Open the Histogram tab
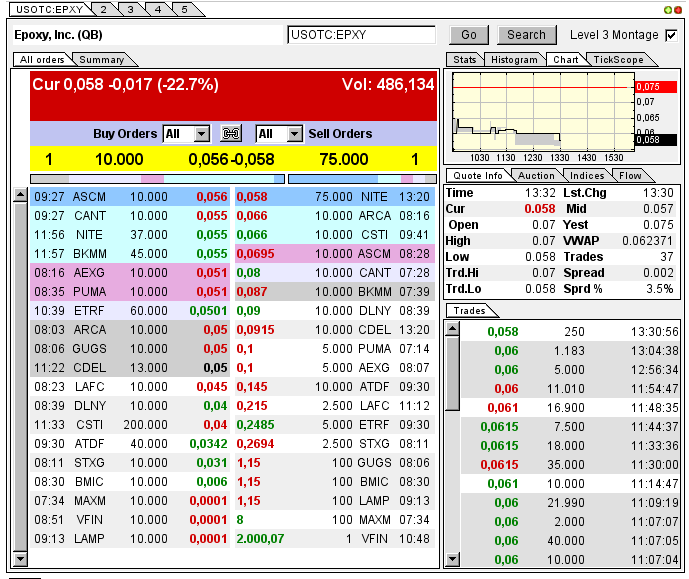This screenshot has height=579, width=689. pos(514,60)
